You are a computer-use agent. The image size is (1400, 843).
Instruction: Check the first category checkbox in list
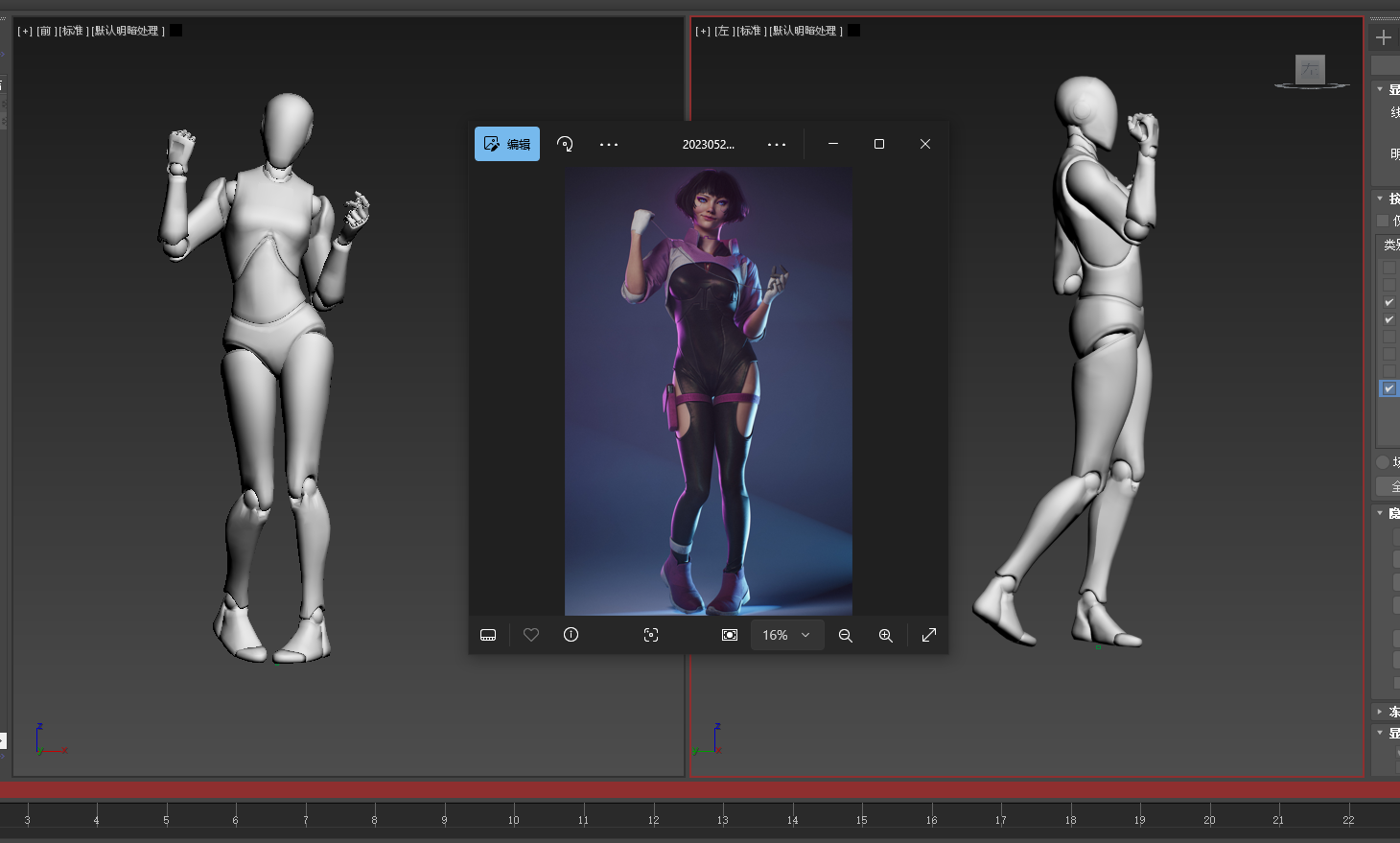click(1389, 268)
